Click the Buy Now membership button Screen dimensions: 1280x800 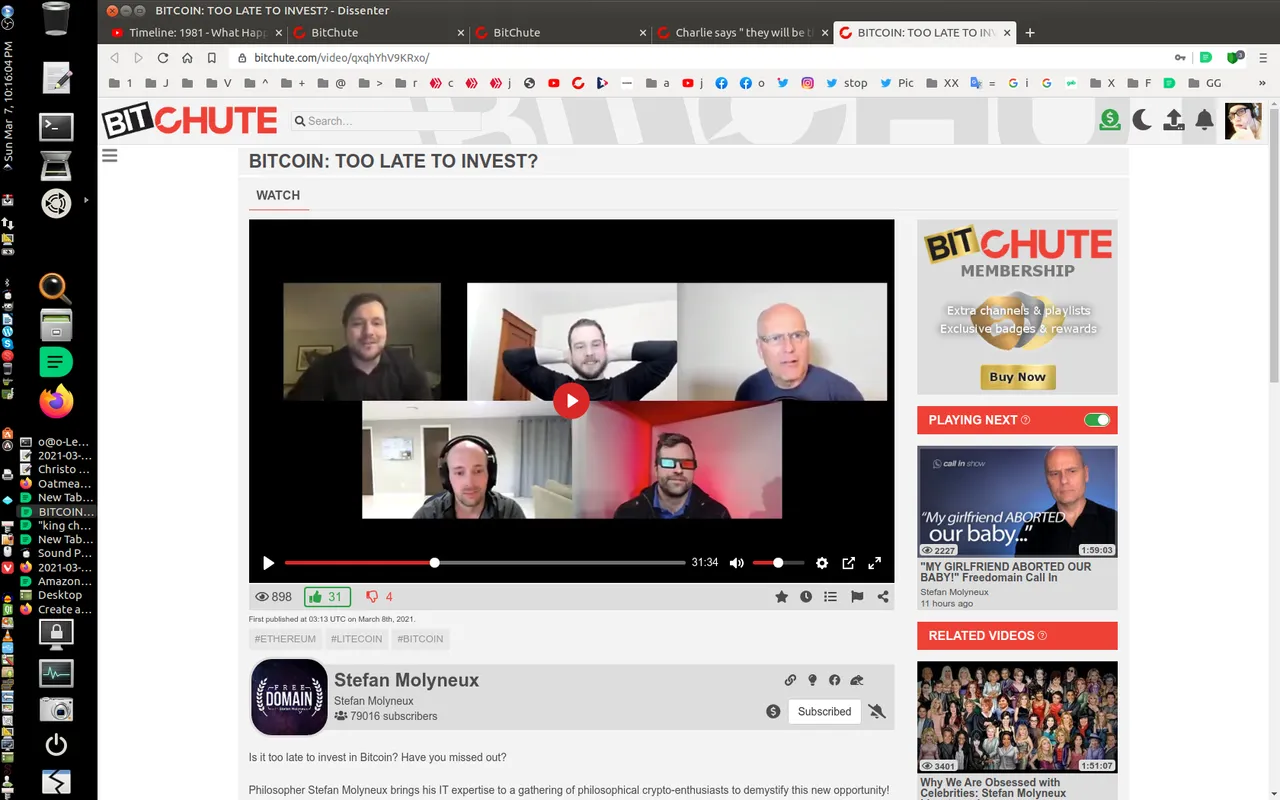pos(1017,377)
